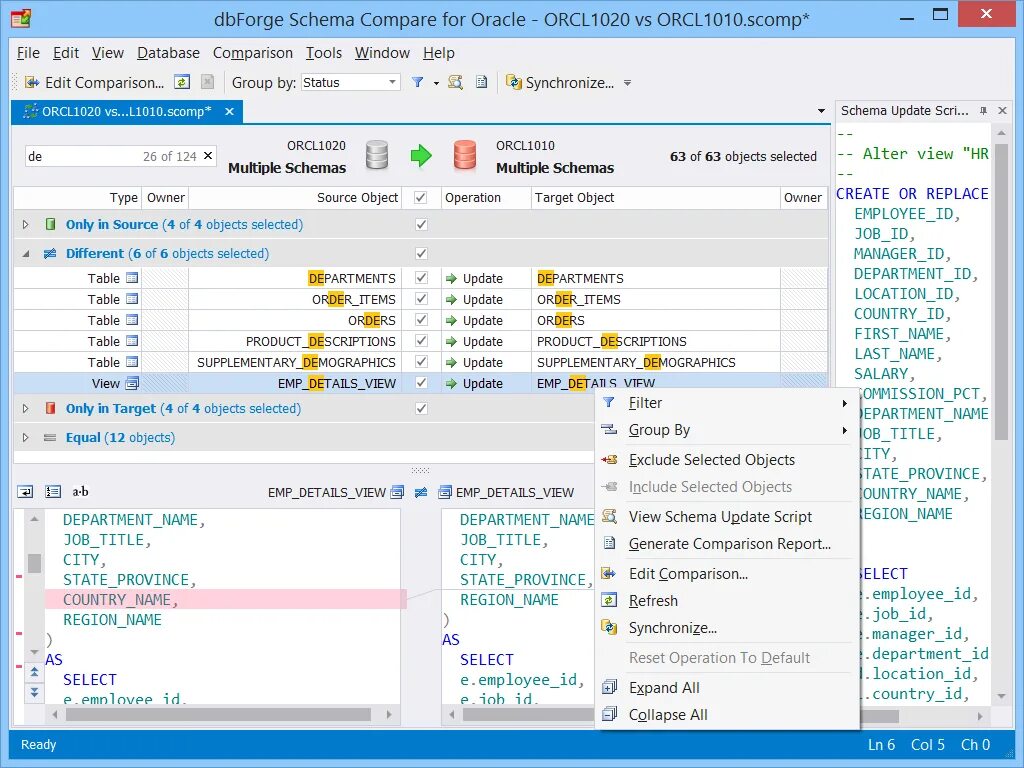Expand the Only in Target group
Image resolution: width=1024 pixels, height=768 pixels.
point(25,409)
